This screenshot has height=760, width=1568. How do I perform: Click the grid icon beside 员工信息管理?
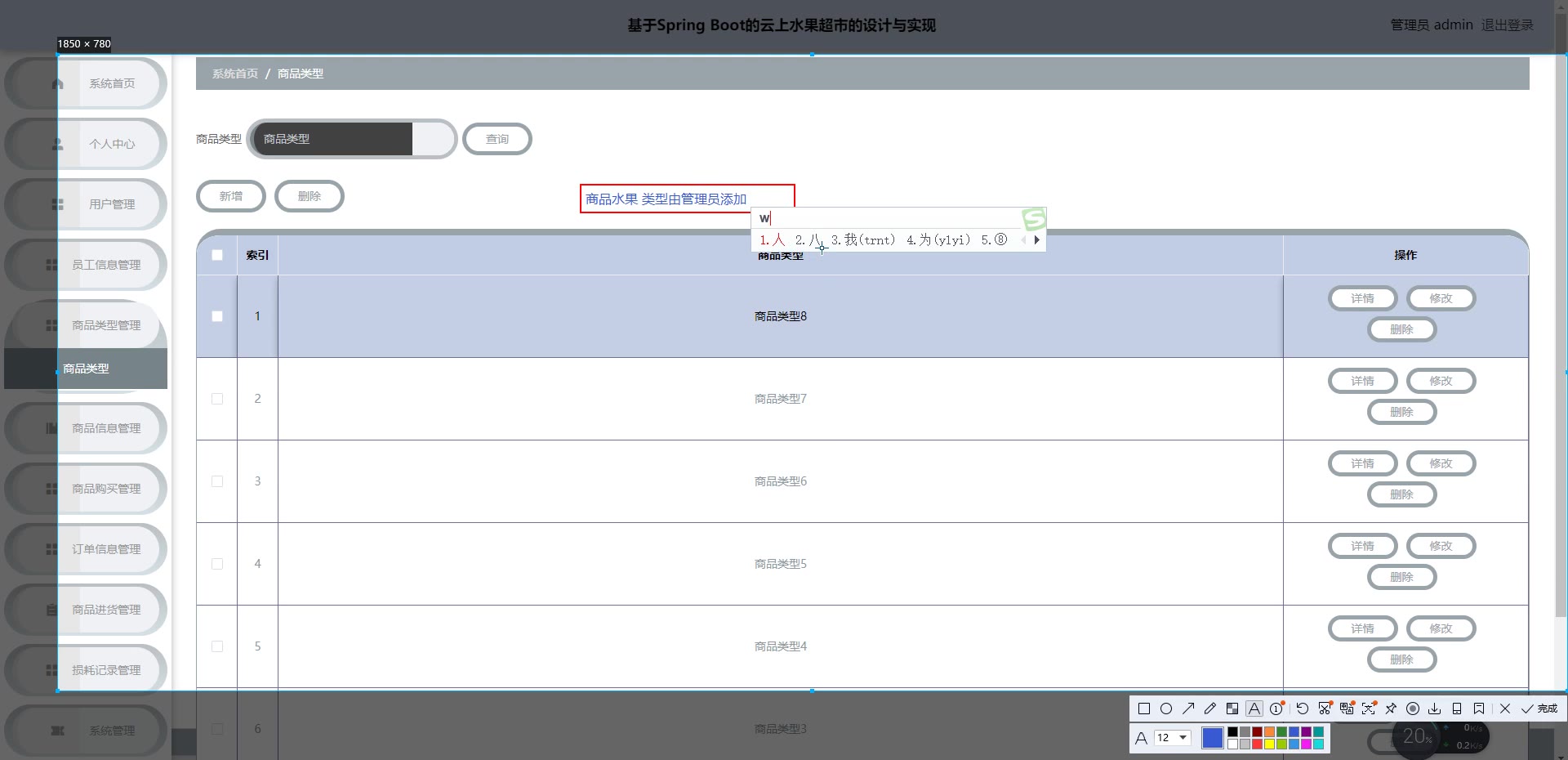51,265
